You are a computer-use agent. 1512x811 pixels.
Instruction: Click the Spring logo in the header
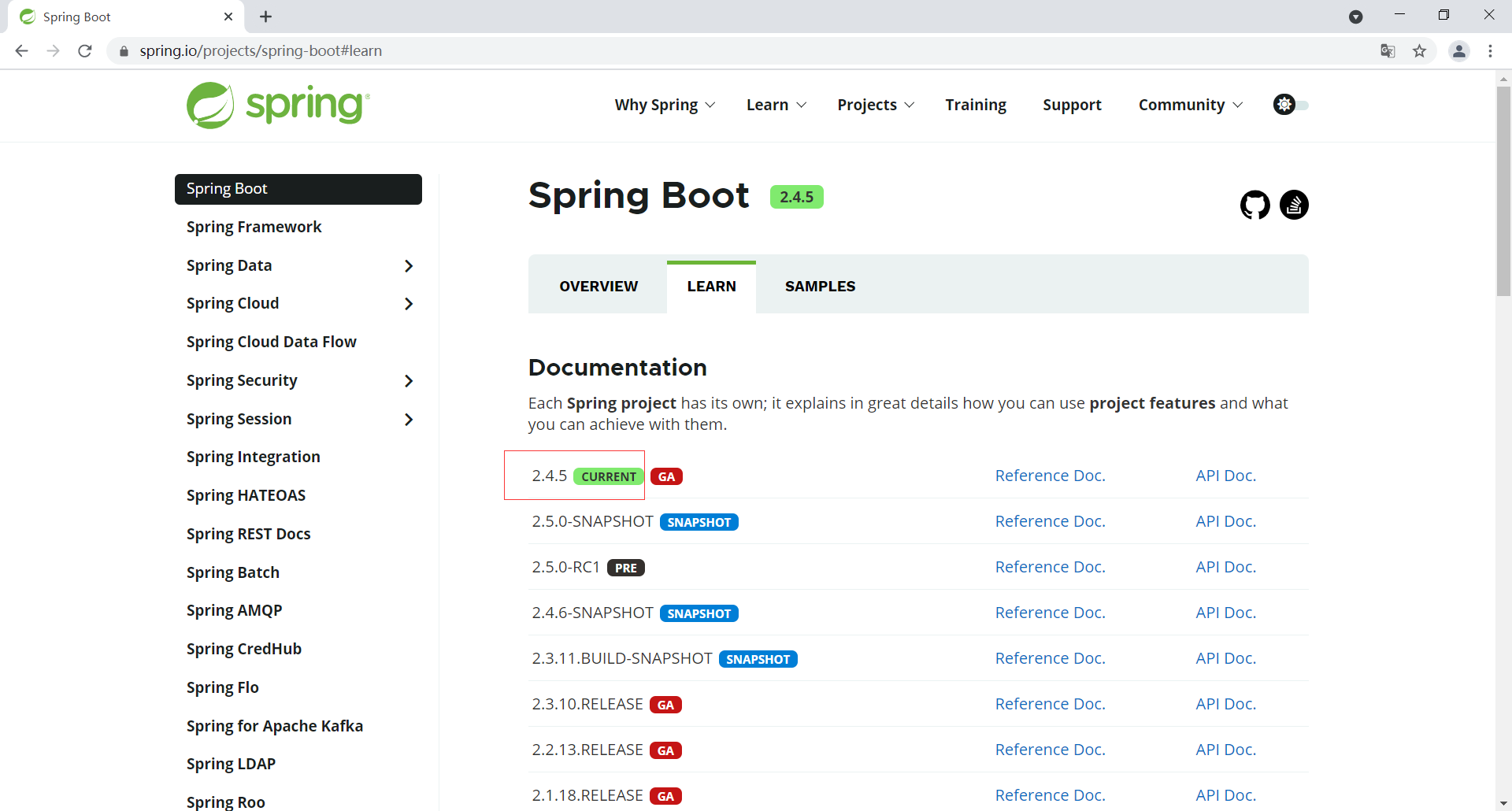point(278,106)
